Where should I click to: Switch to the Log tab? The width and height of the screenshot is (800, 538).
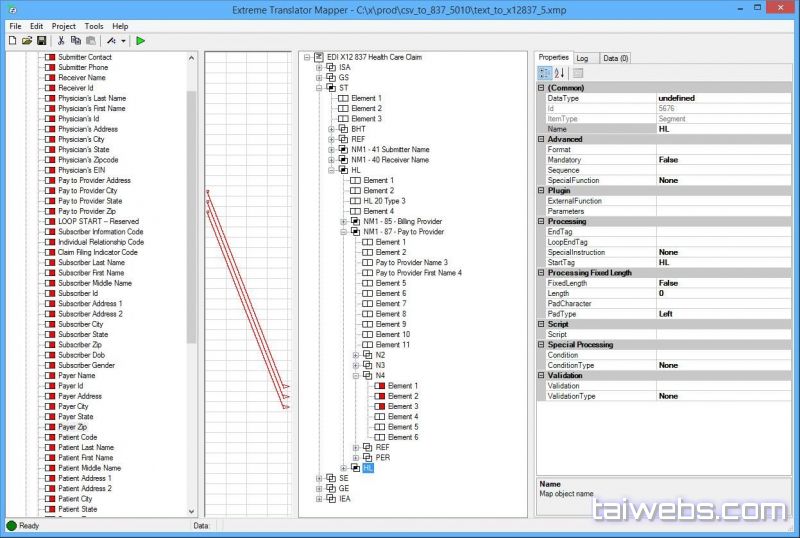click(x=582, y=58)
